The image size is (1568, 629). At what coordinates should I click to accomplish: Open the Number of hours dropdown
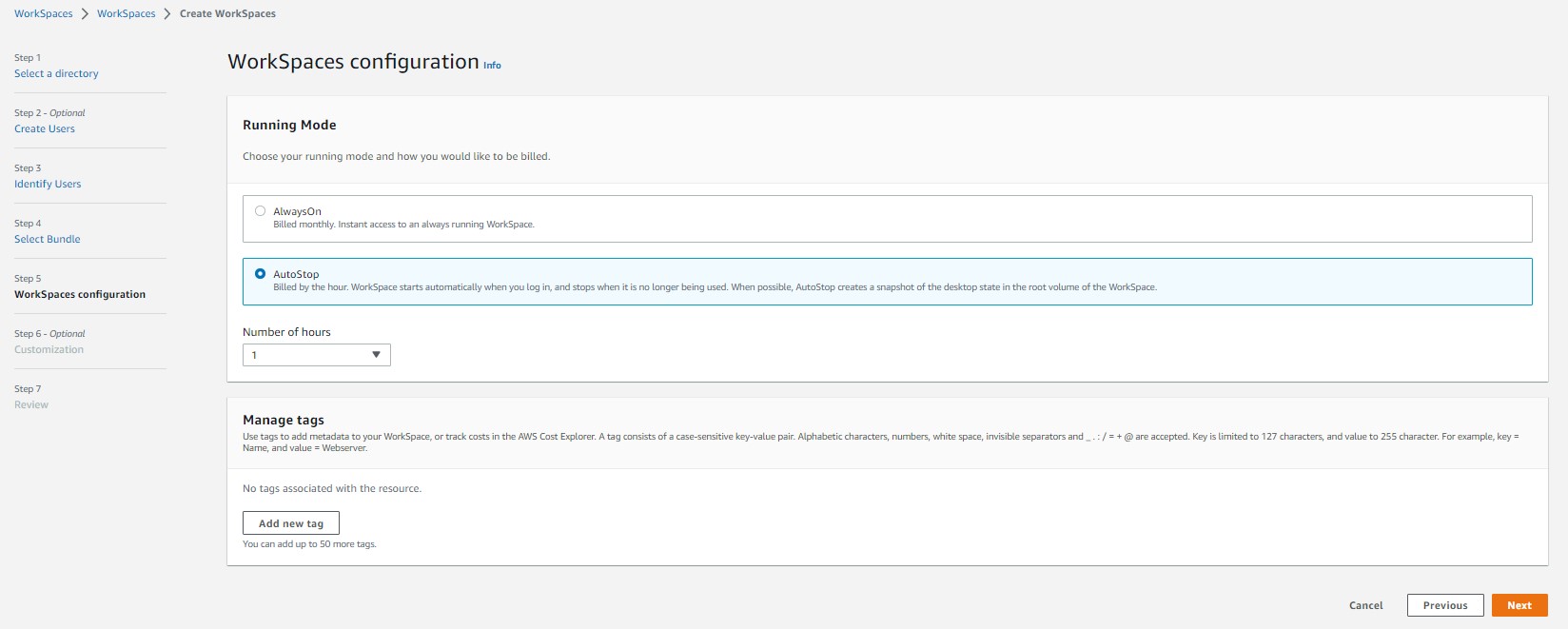(x=317, y=355)
